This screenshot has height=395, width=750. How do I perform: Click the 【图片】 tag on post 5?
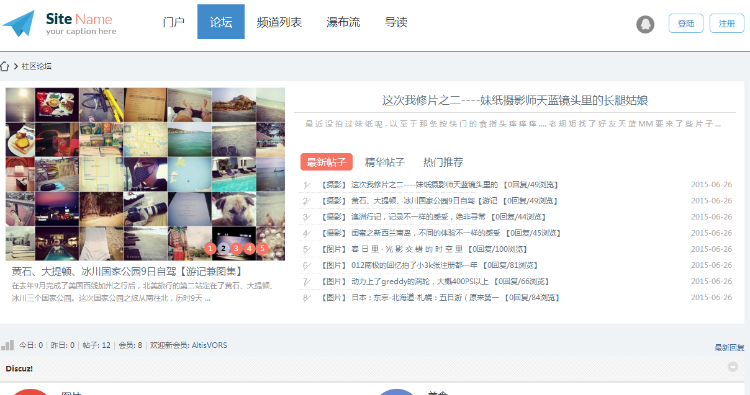coord(333,249)
